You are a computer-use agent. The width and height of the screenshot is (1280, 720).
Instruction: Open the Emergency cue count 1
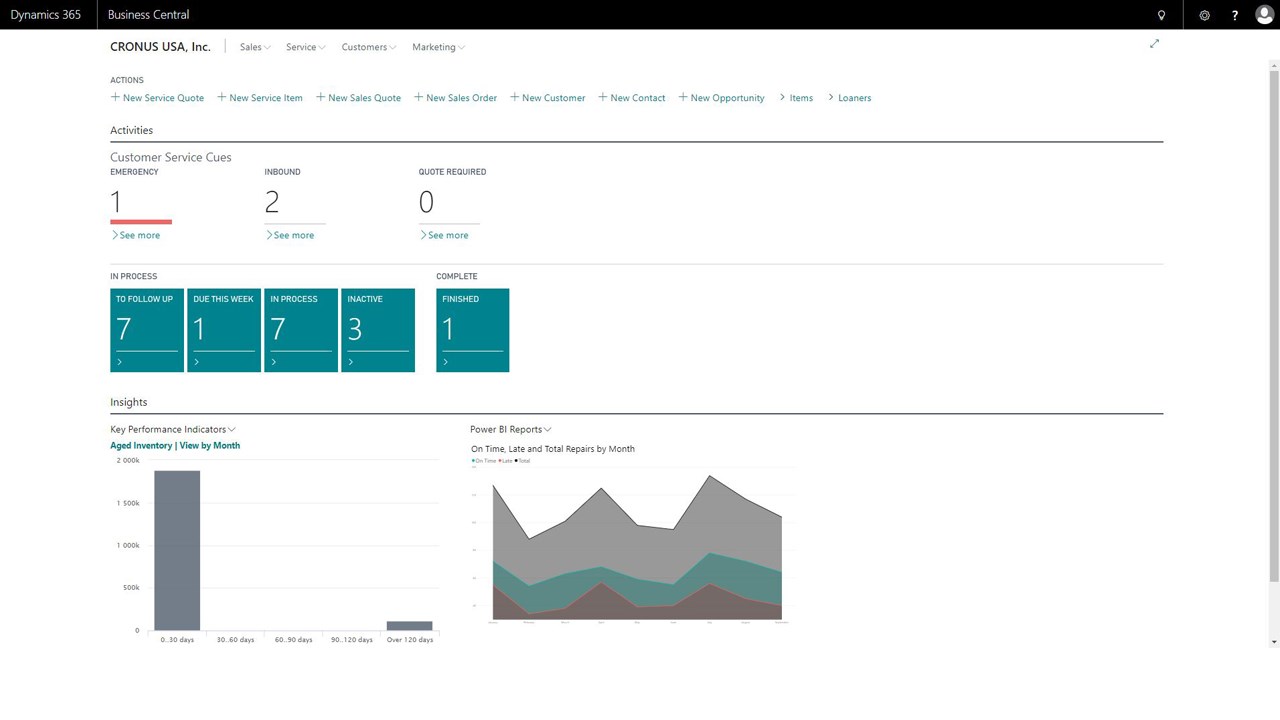(116, 202)
